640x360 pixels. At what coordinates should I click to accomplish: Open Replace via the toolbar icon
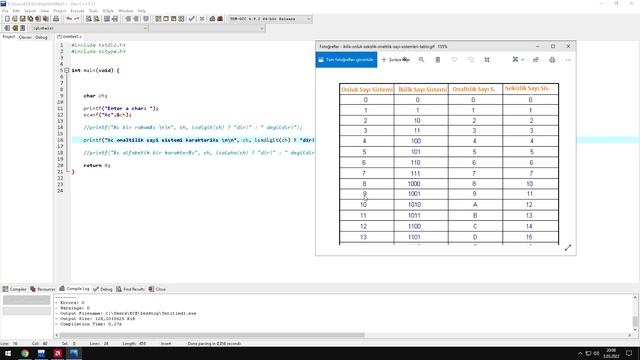point(96,19)
